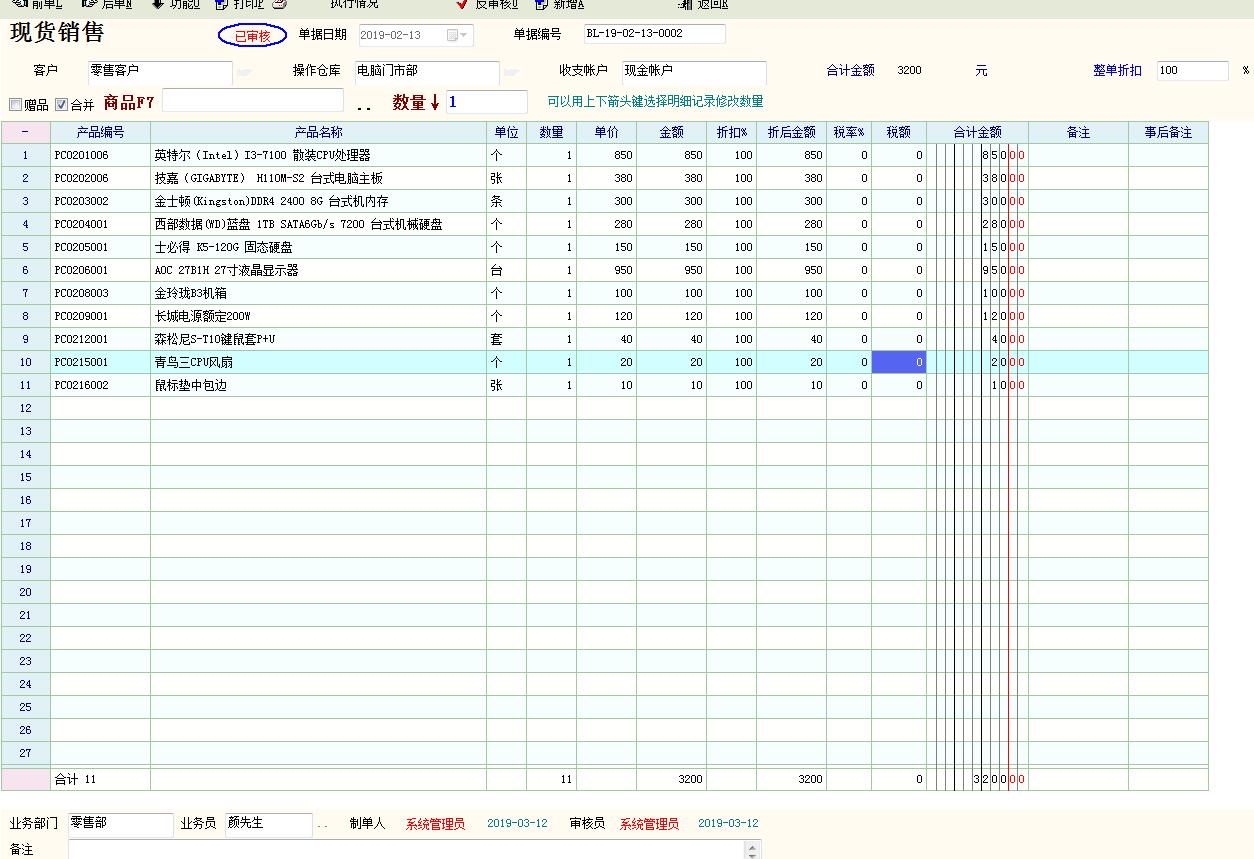Select row 6 AOC 27B1H monitor
The width and height of the screenshot is (1254, 859).
point(226,270)
